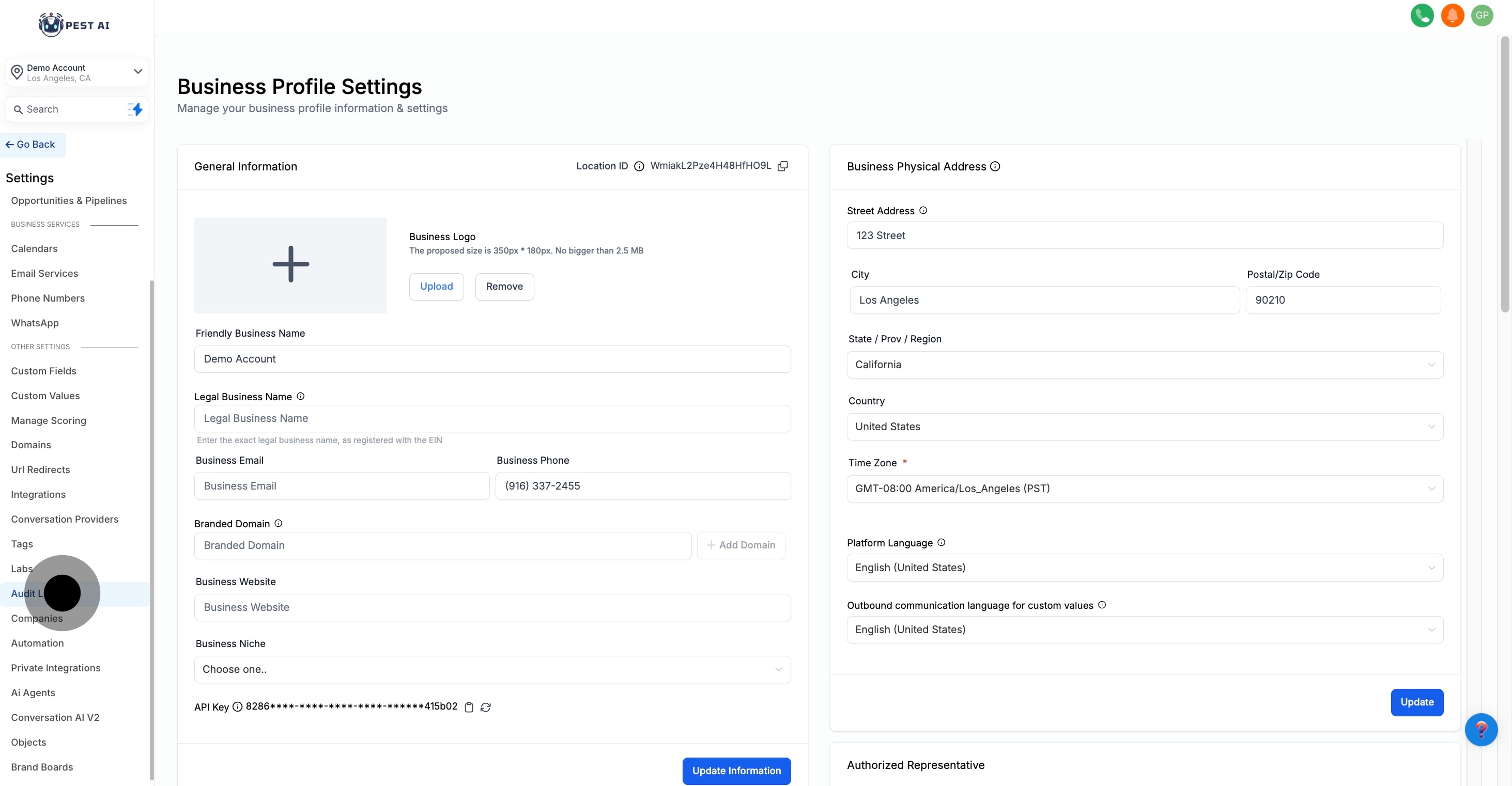Viewport: 1512px width, 786px height.
Task: Open the GP user avatar menu
Action: point(1483,15)
